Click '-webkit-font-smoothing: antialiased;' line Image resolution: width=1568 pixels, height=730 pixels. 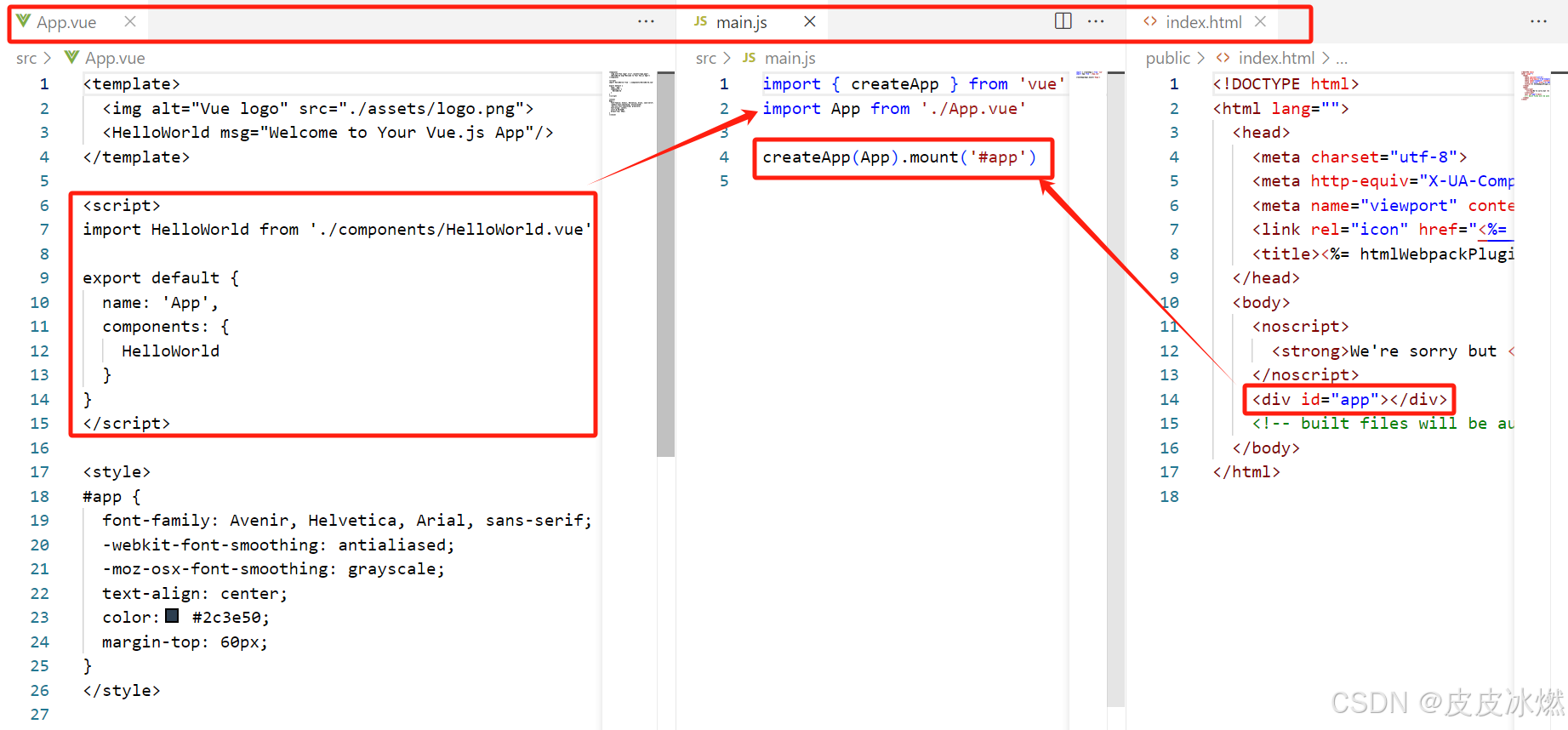[x=278, y=545]
